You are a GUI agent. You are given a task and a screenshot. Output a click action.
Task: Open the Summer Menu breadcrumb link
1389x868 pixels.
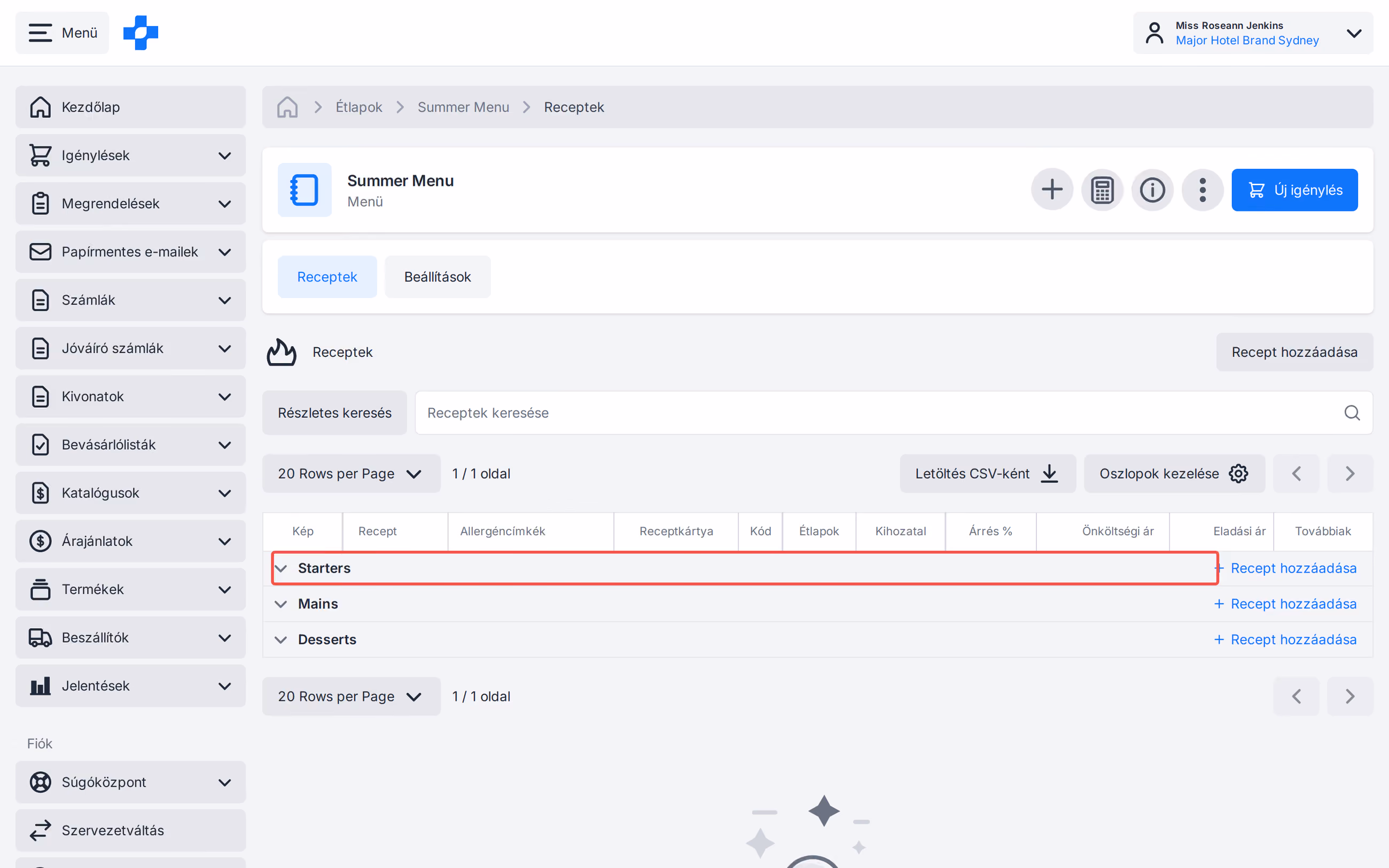click(x=463, y=107)
